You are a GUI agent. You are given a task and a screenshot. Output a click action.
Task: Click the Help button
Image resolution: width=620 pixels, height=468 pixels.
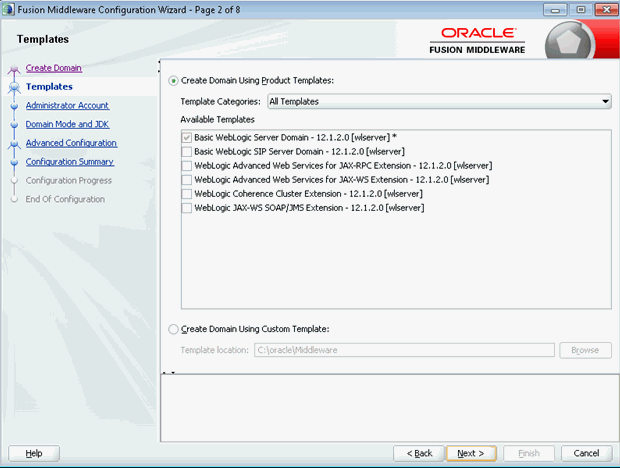point(34,453)
